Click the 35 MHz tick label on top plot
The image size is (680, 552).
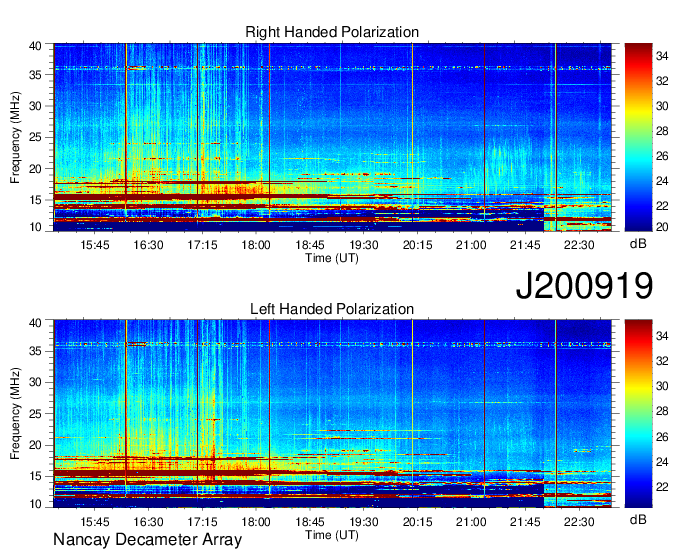(x=36, y=75)
